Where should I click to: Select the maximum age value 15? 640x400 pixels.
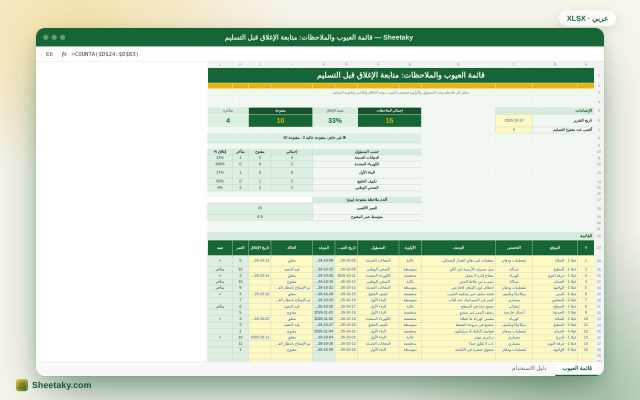(x=260, y=208)
